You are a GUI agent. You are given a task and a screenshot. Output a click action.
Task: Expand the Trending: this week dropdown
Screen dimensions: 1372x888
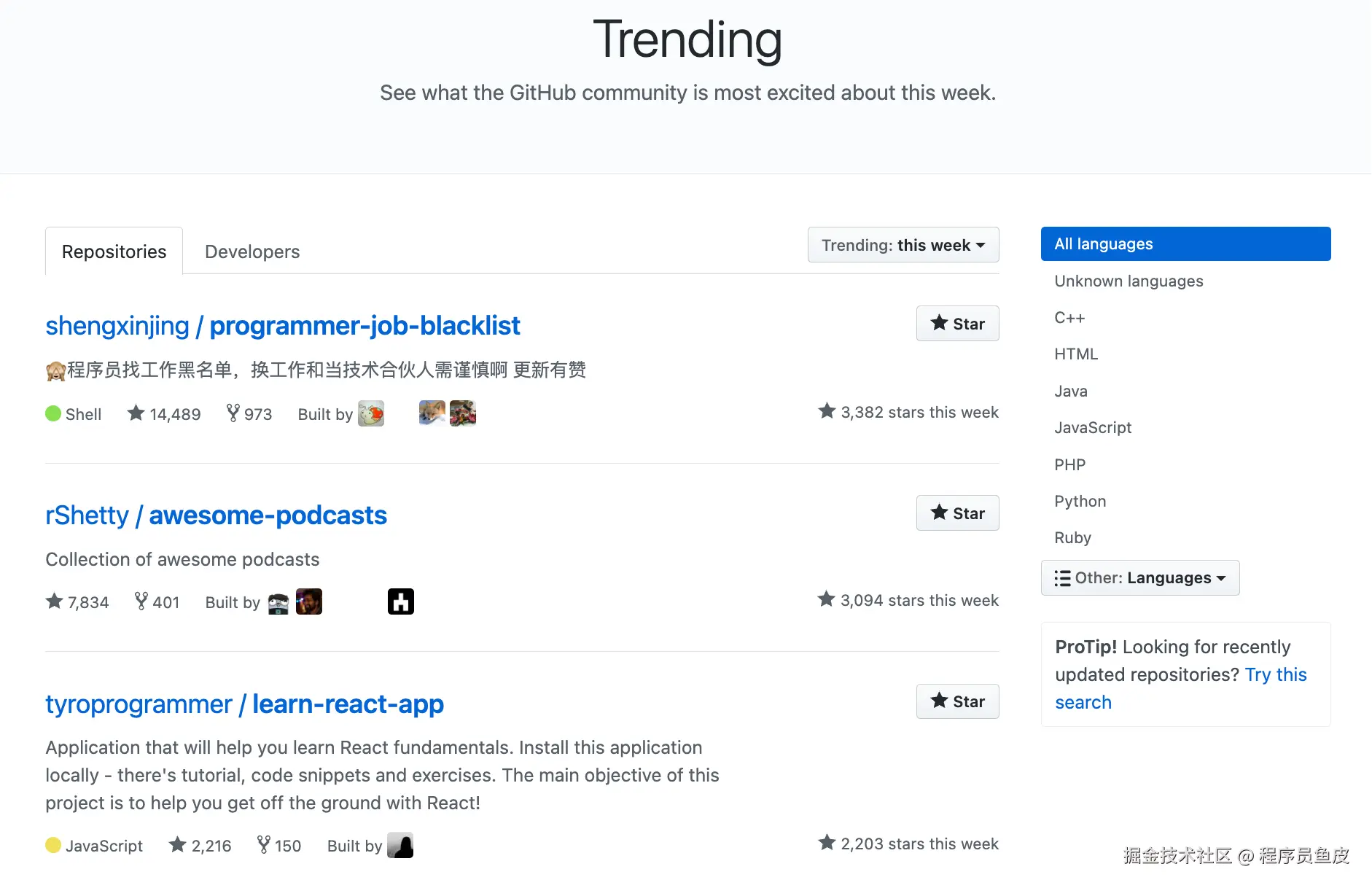click(x=903, y=245)
